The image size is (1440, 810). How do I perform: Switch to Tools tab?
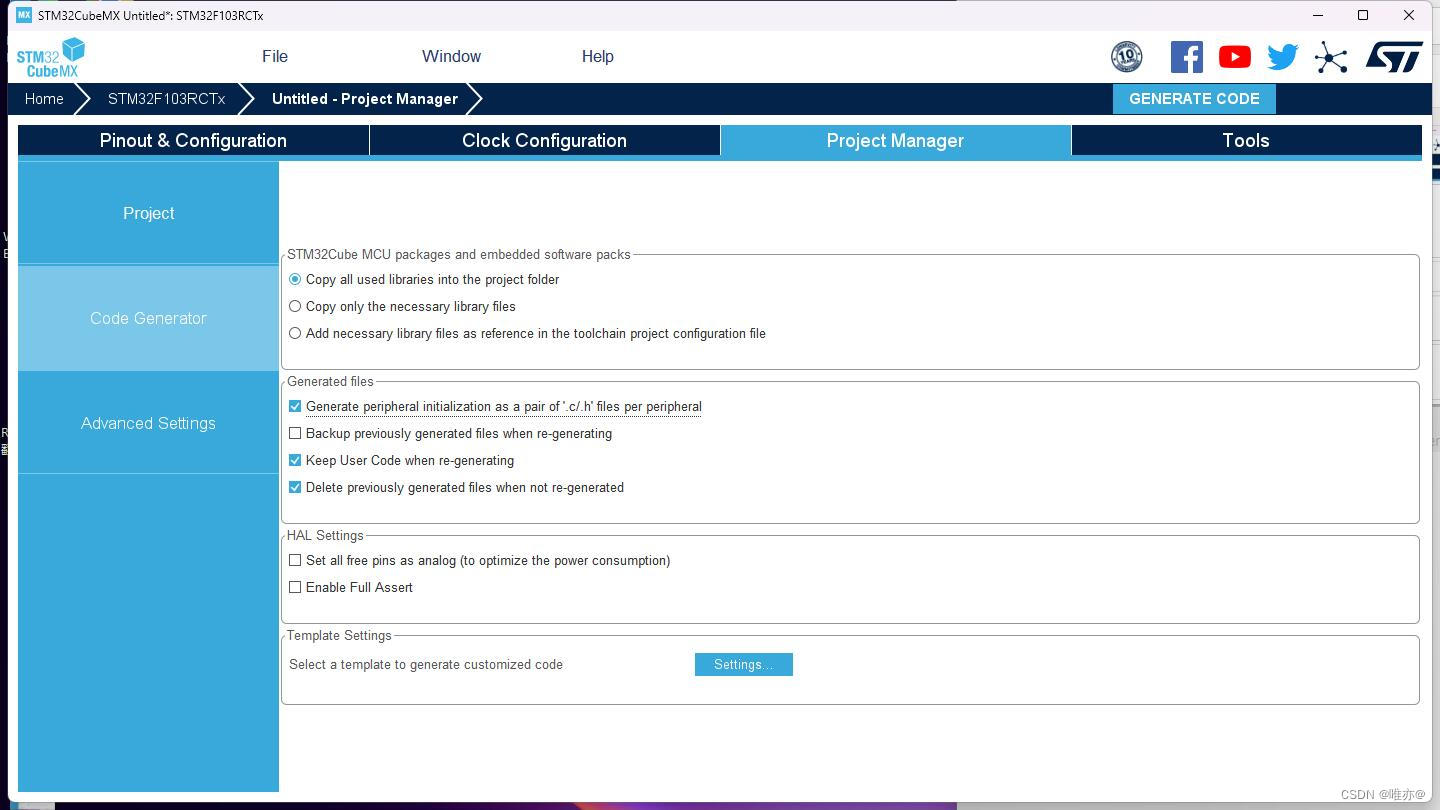pos(1246,140)
